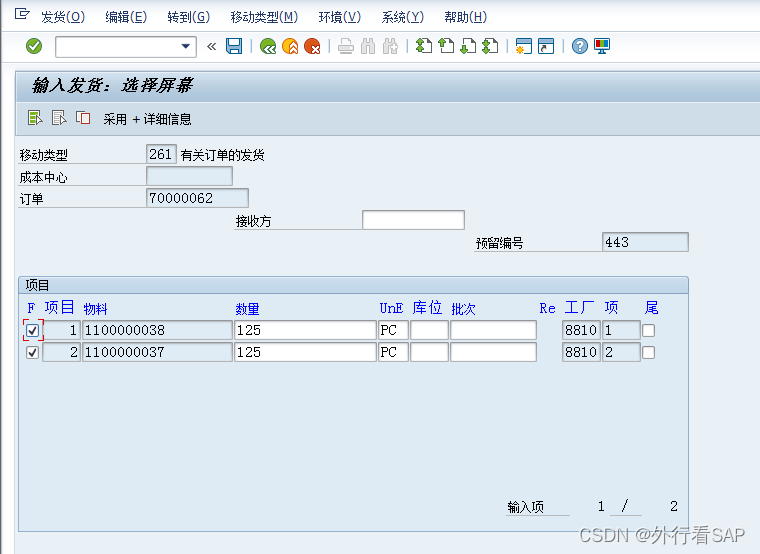This screenshot has height=554, width=760.
Task: Click the Copy pages icon beside 采用
Action: (x=83, y=118)
